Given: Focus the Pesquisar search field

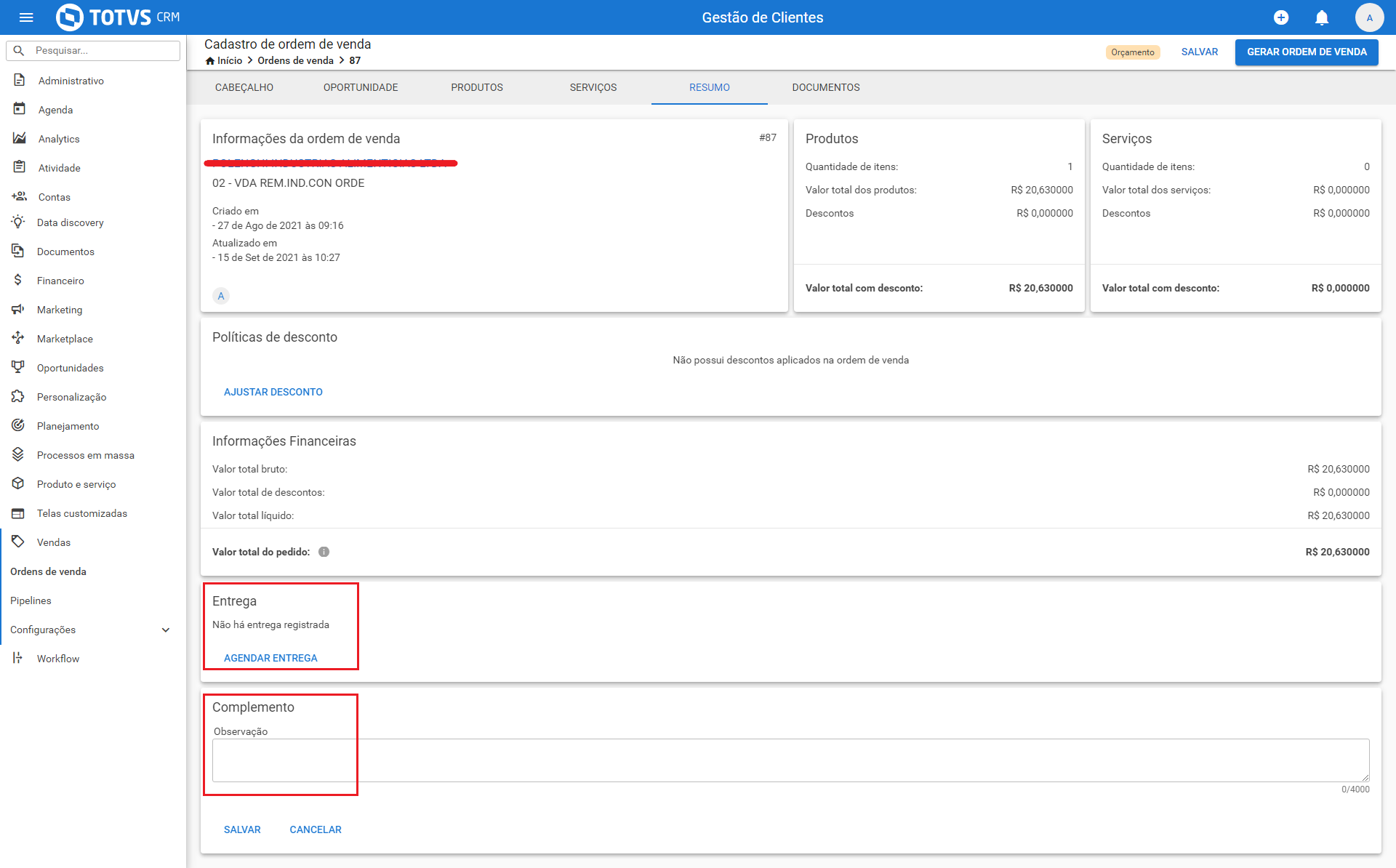Looking at the screenshot, I should pyautogui.click(x=93, y=50).
